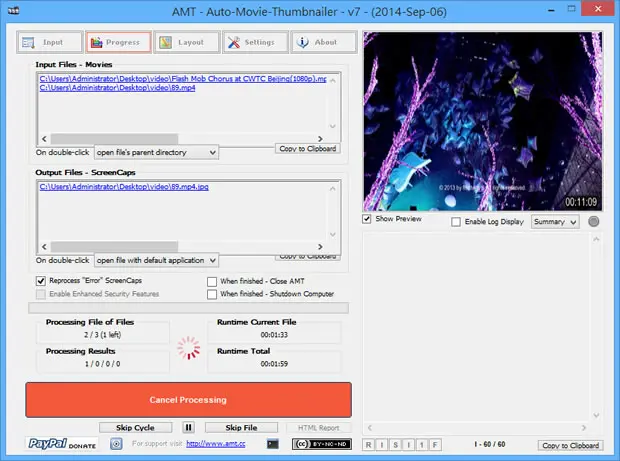Click the input files horizontal scrollbar
620x461 pixels.
[182, 139]
